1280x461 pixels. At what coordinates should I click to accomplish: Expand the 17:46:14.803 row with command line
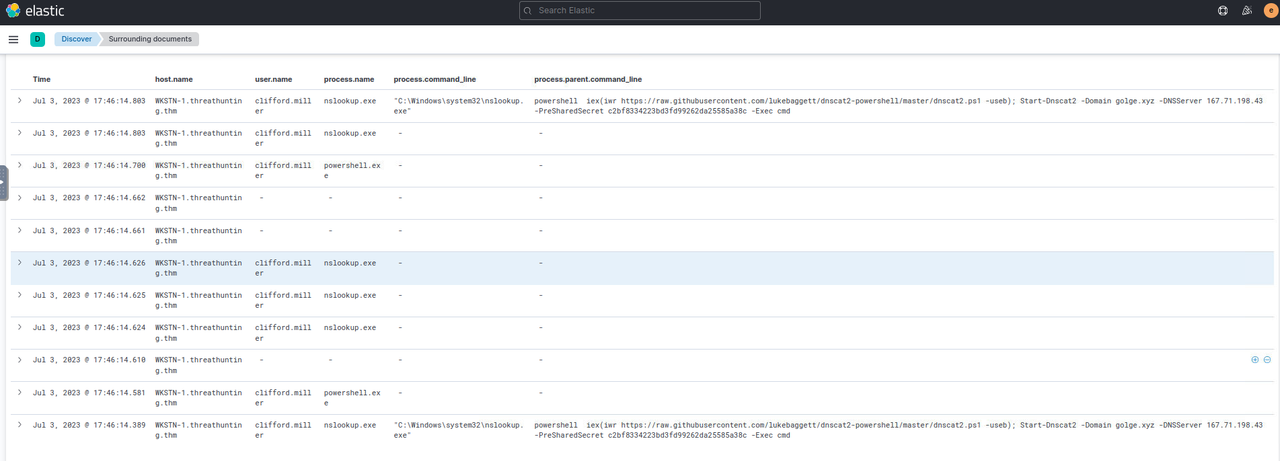point(19,101)
